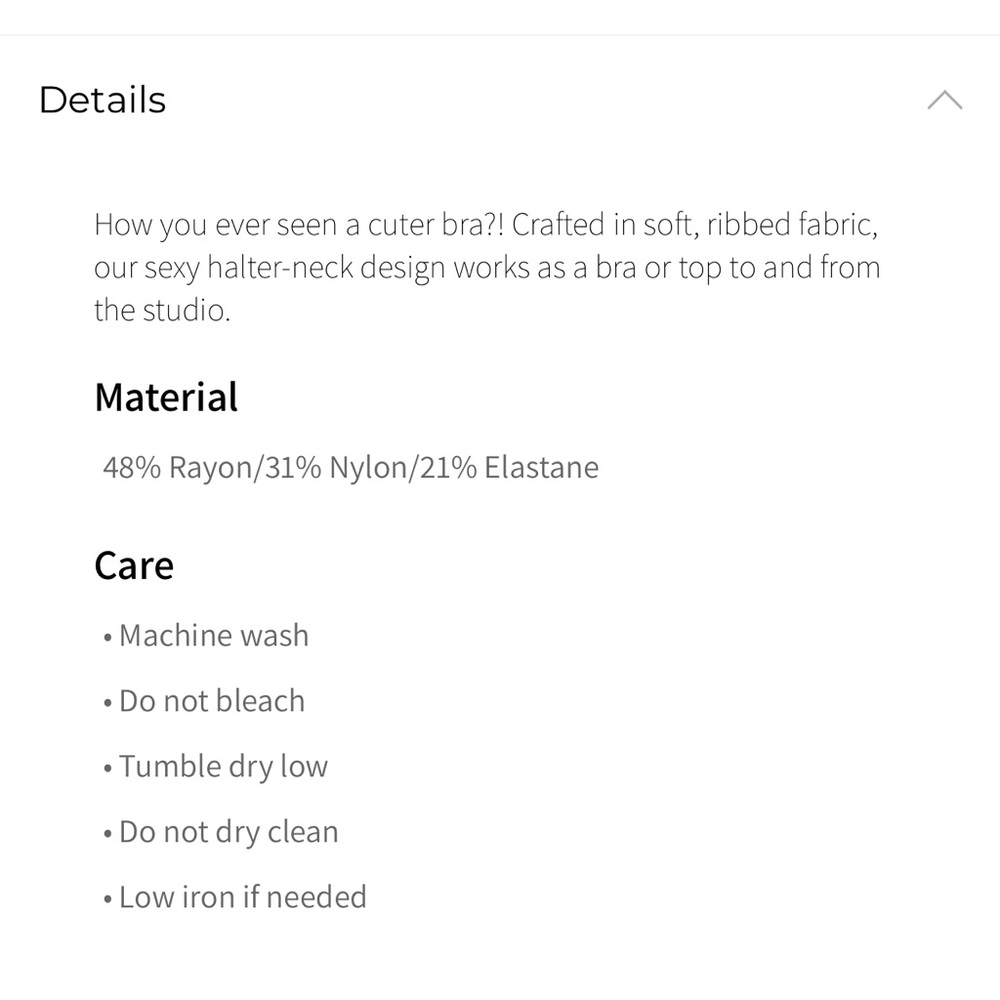
Task: Collapse the Details section using the chevron
Action: coord(944,100)
